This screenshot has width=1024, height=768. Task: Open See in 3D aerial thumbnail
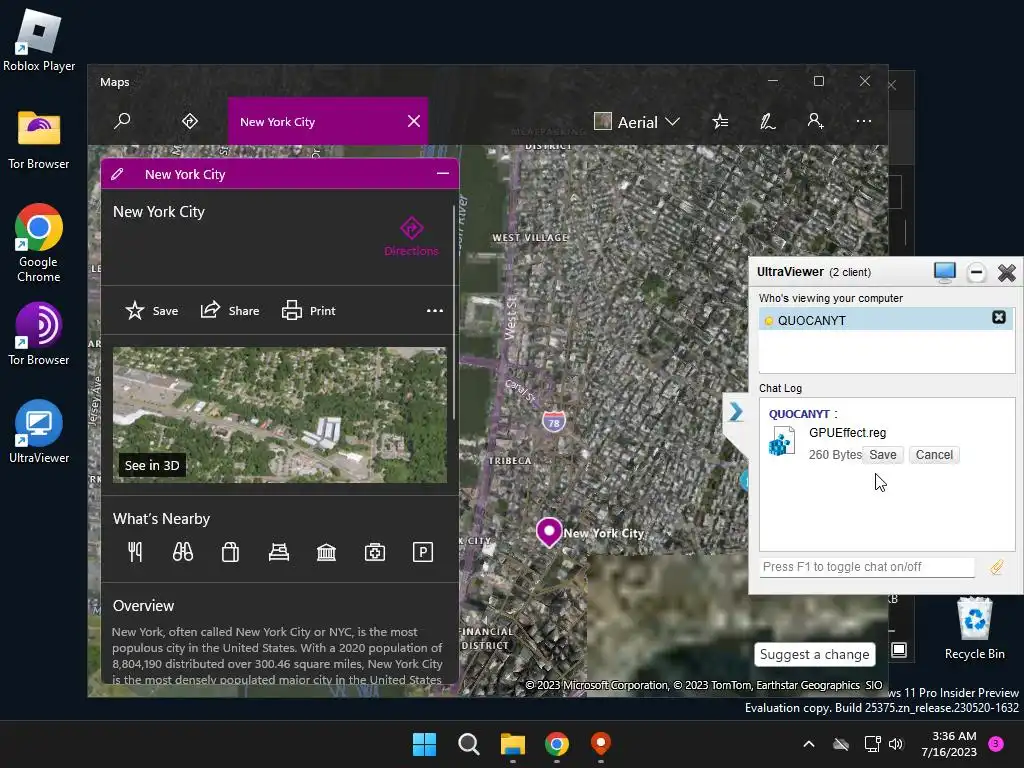pyautogui.click(x=280, y=415)
